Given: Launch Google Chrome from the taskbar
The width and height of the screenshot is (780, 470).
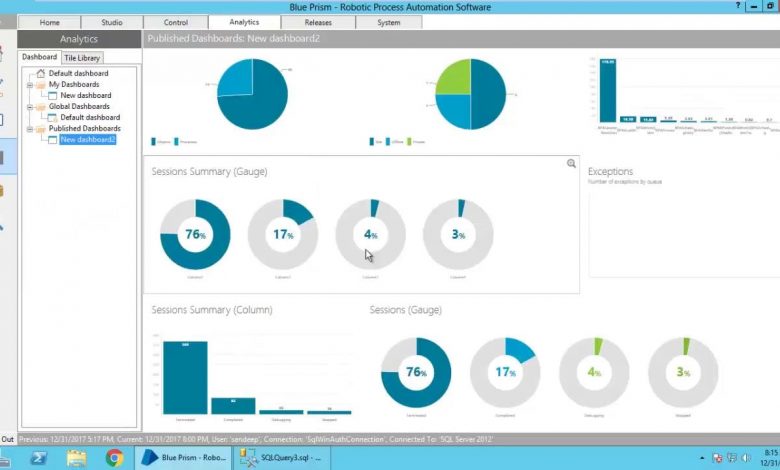Looking at the screenshot, I should (x=114, y=458).
